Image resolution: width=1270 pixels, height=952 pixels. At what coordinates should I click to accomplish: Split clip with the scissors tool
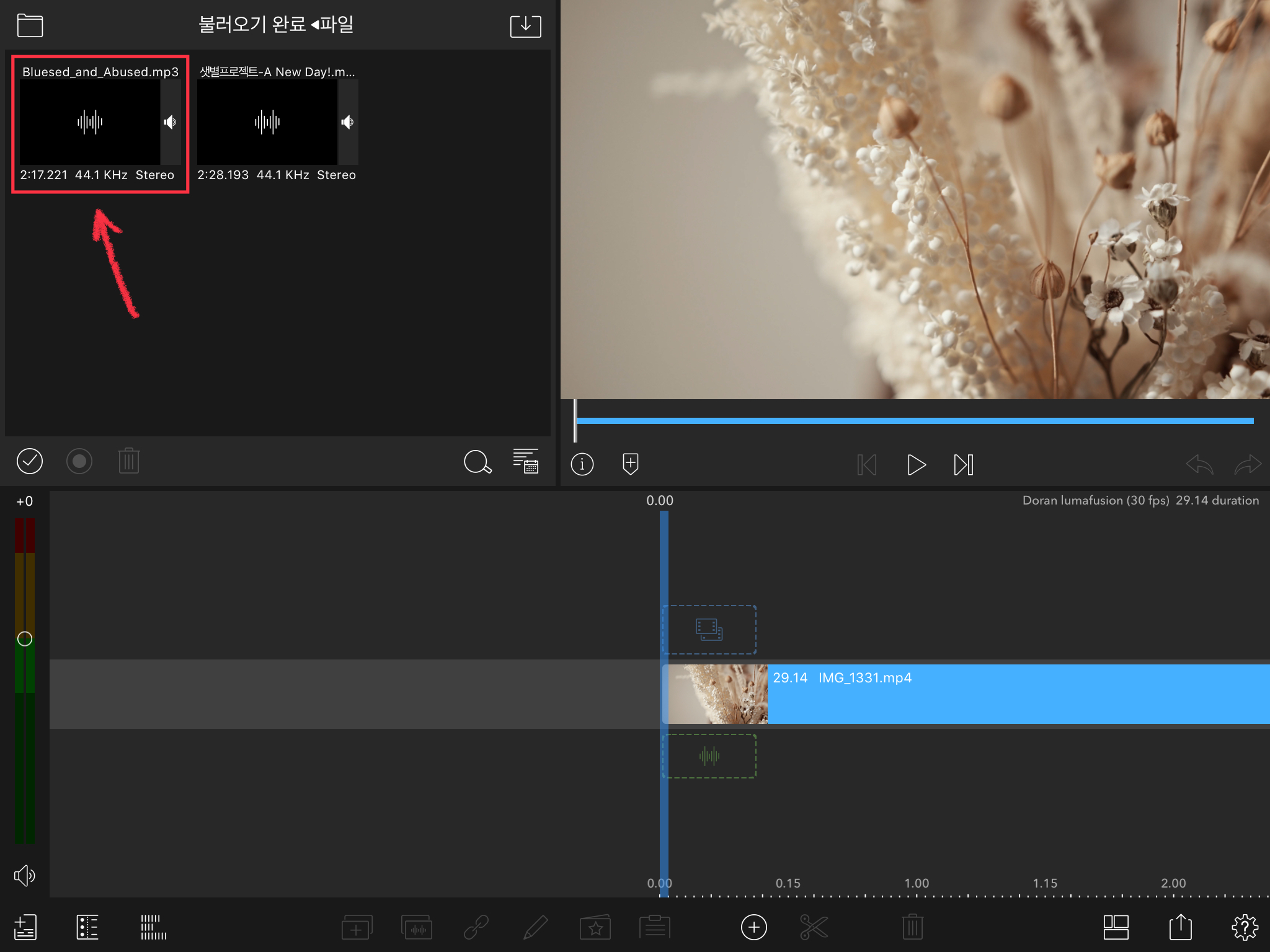pyautogui.click(x=814, y=927)
